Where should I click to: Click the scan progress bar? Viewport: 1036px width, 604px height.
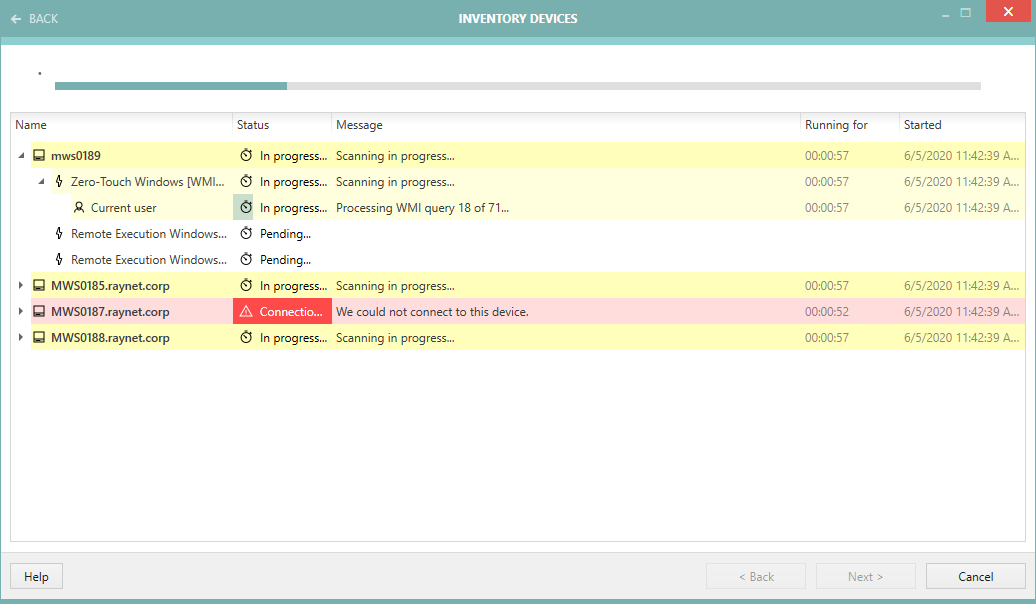[x=517, y=86]
